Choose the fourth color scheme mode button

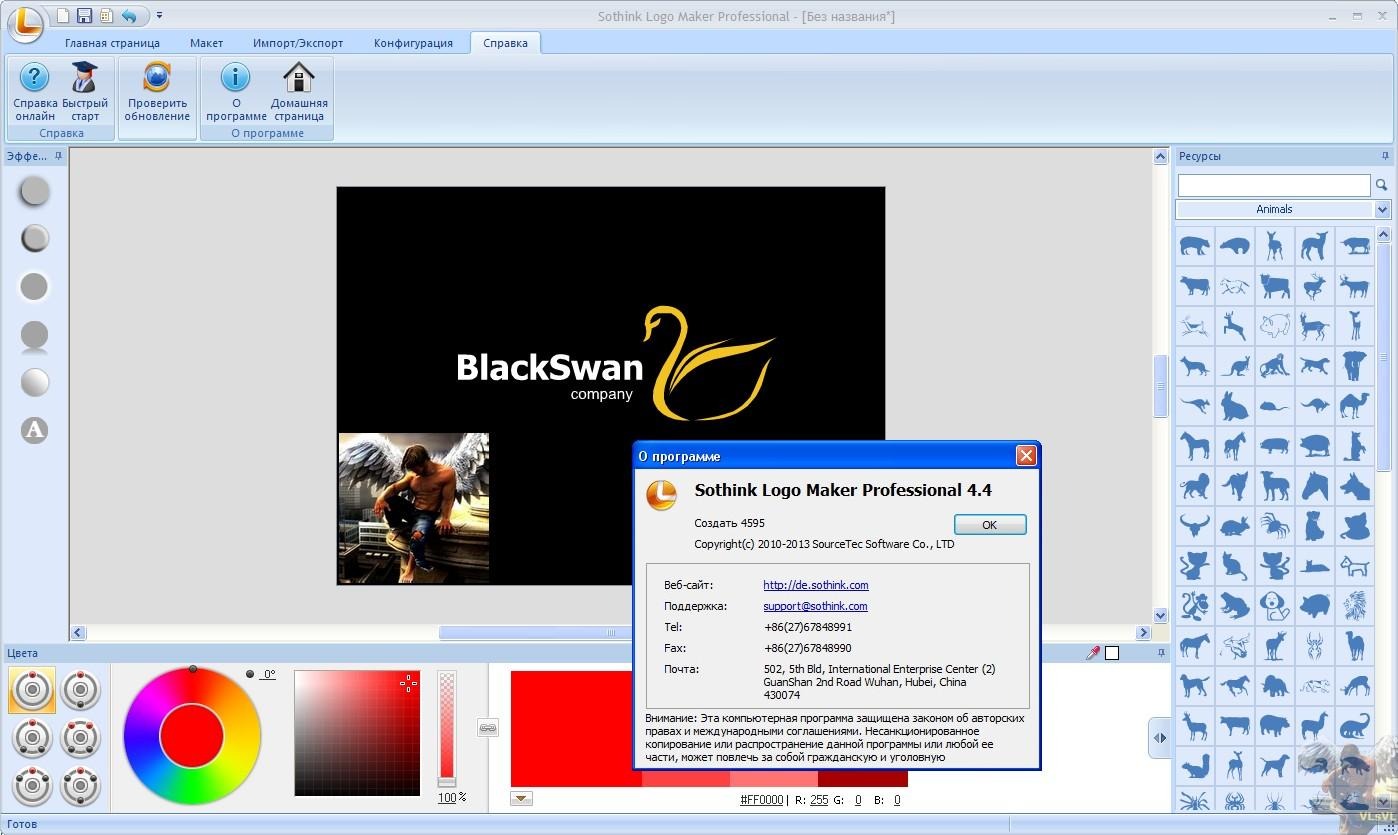81,737
